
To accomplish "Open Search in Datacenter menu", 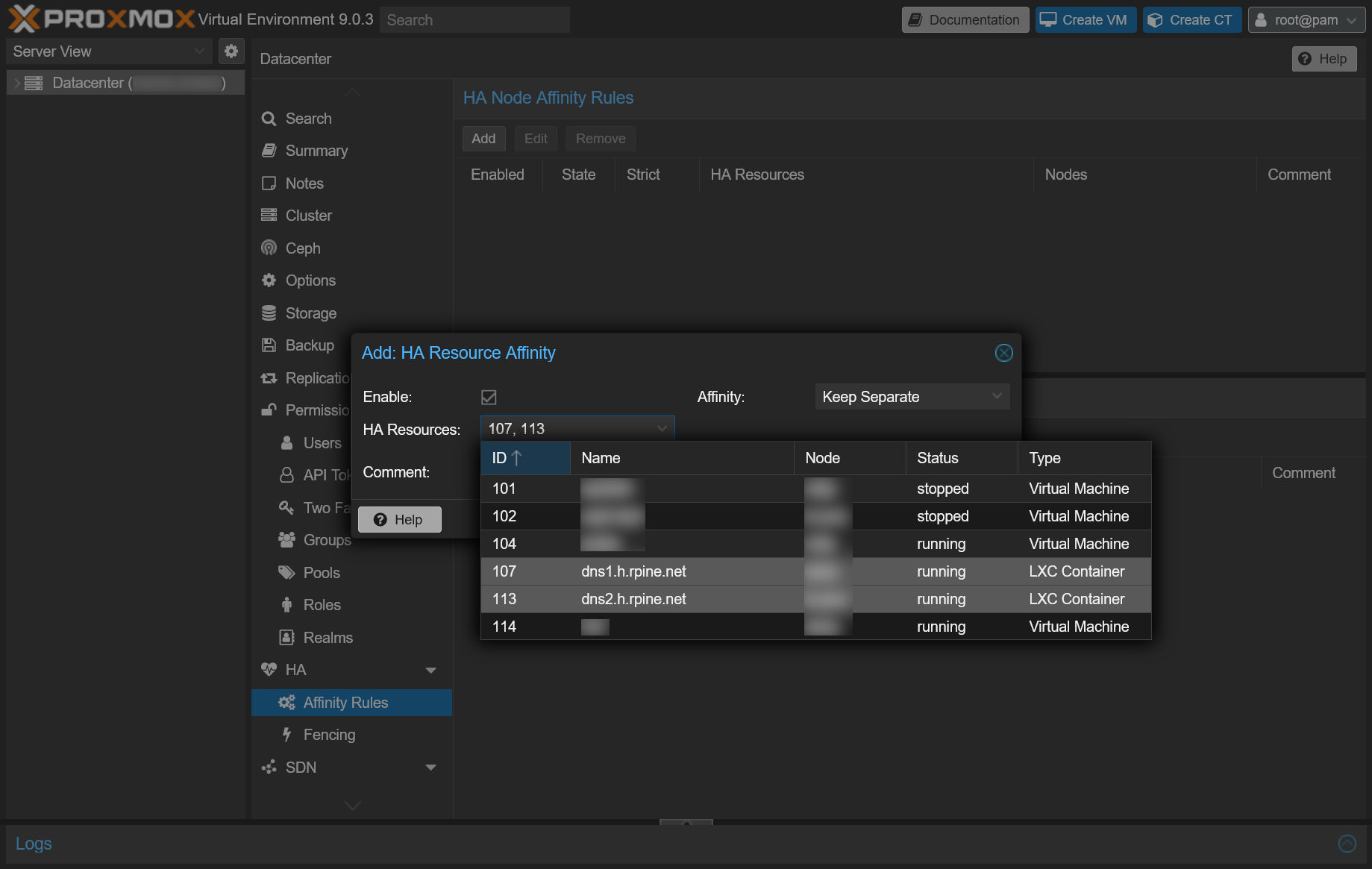I will [308, 119].
